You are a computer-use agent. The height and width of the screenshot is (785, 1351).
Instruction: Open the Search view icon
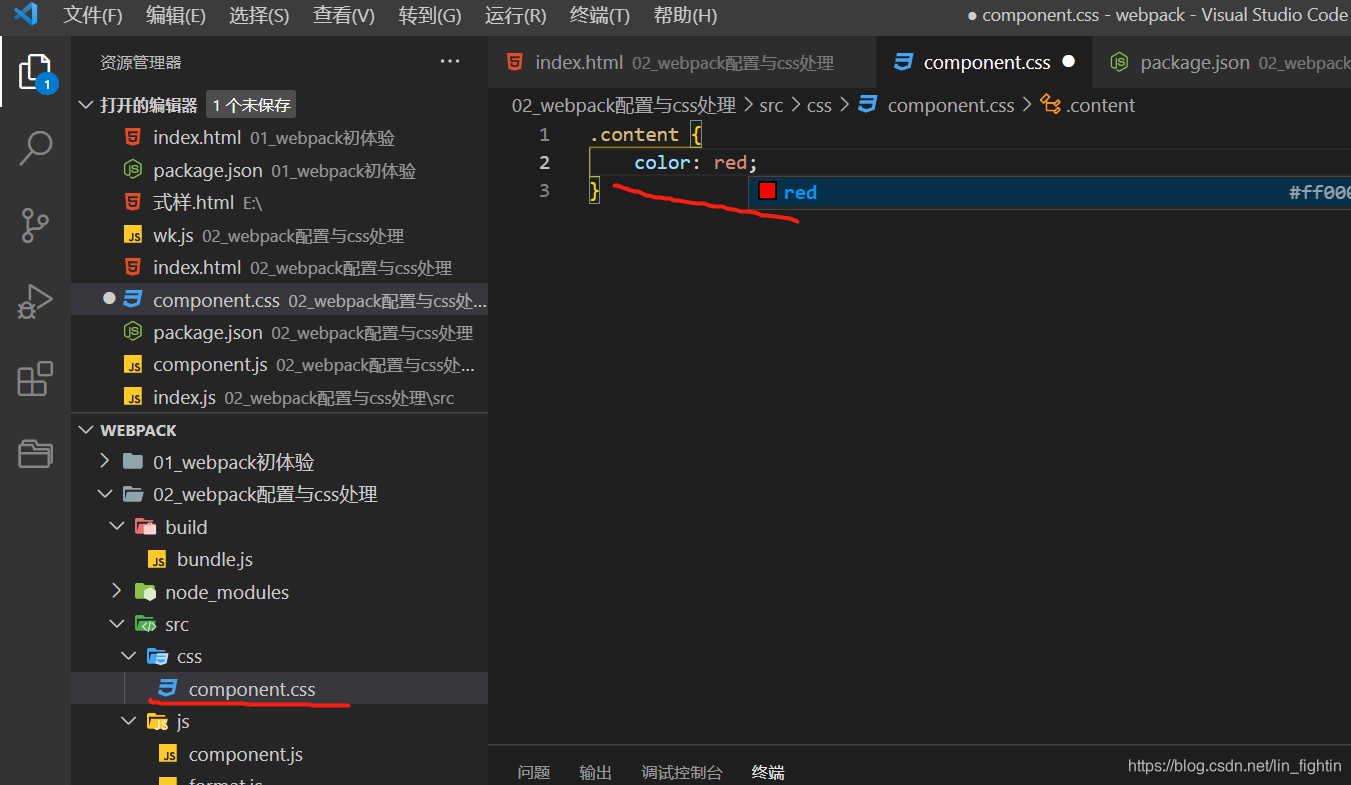(35, 148)
